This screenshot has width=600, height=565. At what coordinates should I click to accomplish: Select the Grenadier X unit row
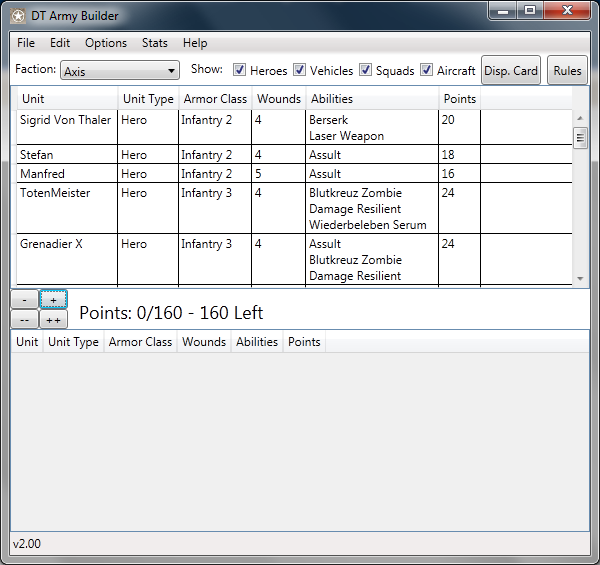click(294, 259)
